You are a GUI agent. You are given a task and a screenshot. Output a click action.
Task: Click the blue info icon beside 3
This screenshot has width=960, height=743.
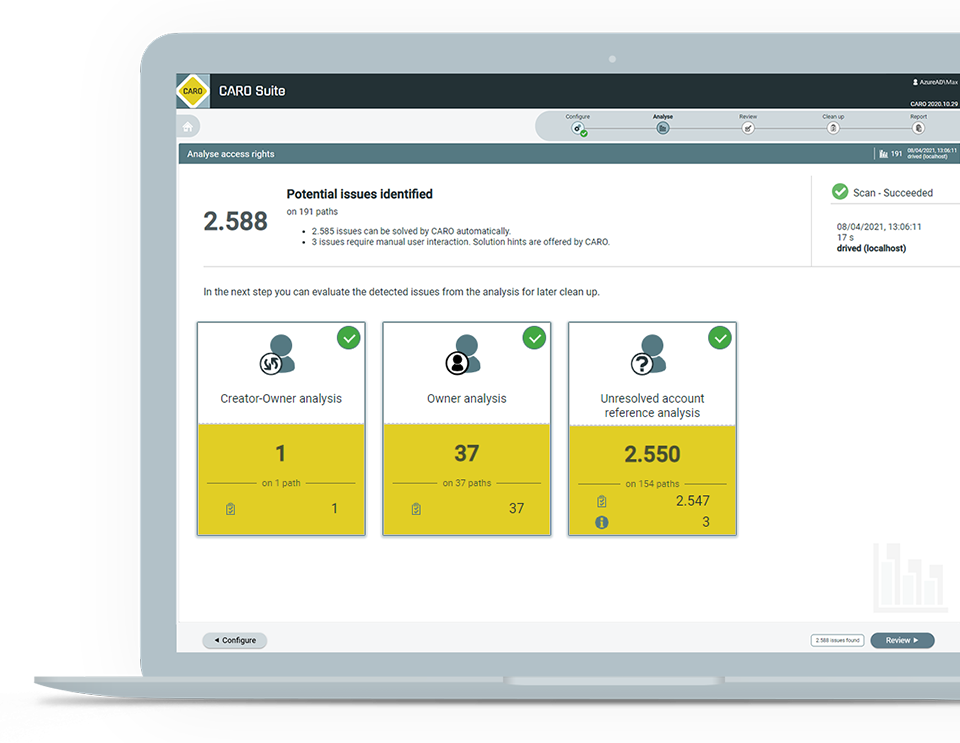click(602, 522)
